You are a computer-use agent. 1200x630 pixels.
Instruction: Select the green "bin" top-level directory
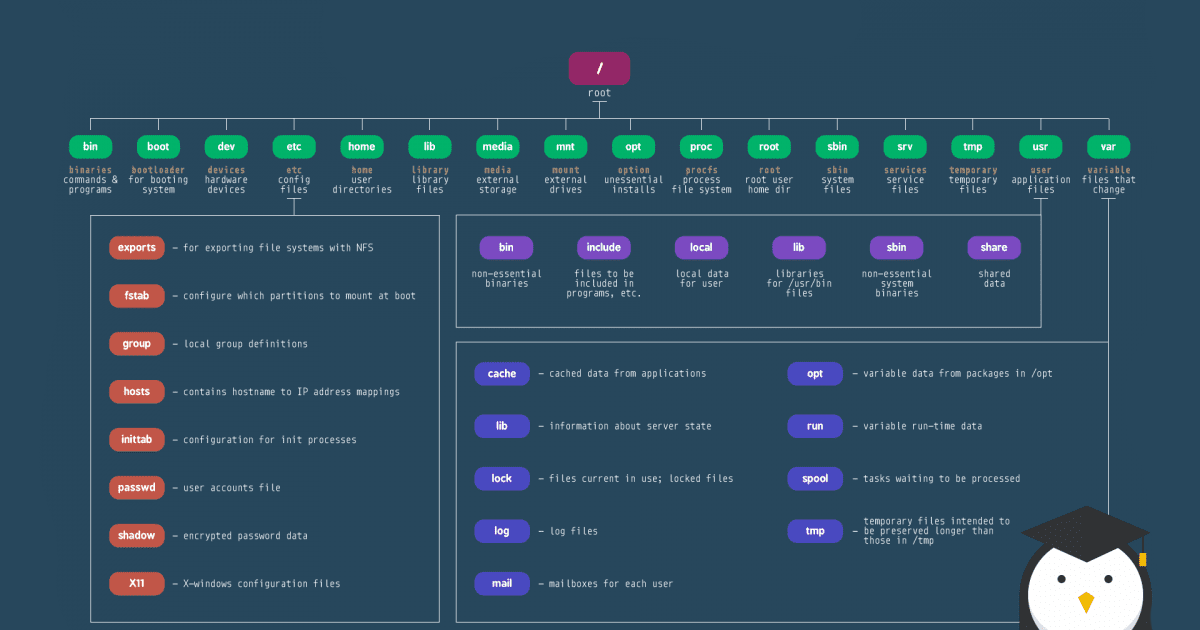[90, 147]
